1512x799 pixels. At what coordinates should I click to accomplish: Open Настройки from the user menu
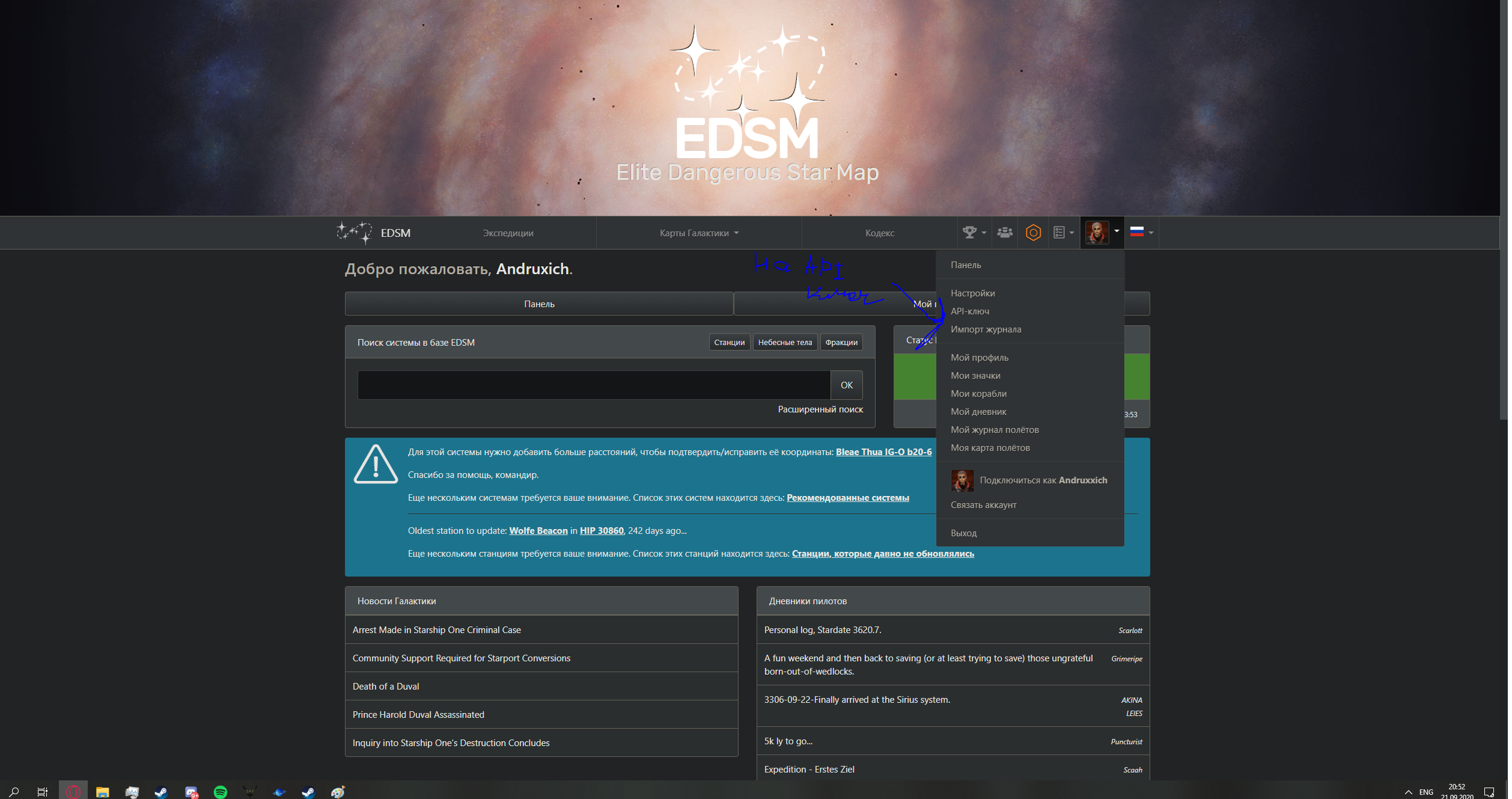pos(1030,293)
